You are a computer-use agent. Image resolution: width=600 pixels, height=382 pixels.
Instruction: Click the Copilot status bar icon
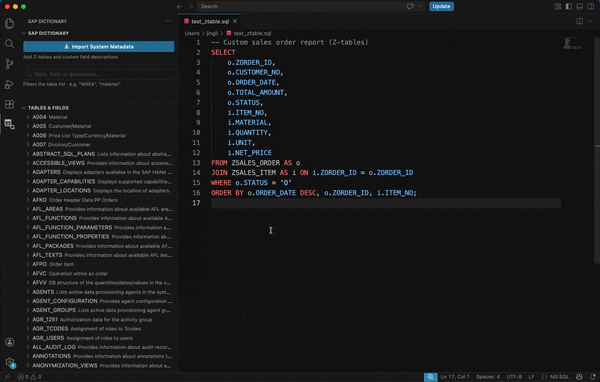tap(579, 377)
